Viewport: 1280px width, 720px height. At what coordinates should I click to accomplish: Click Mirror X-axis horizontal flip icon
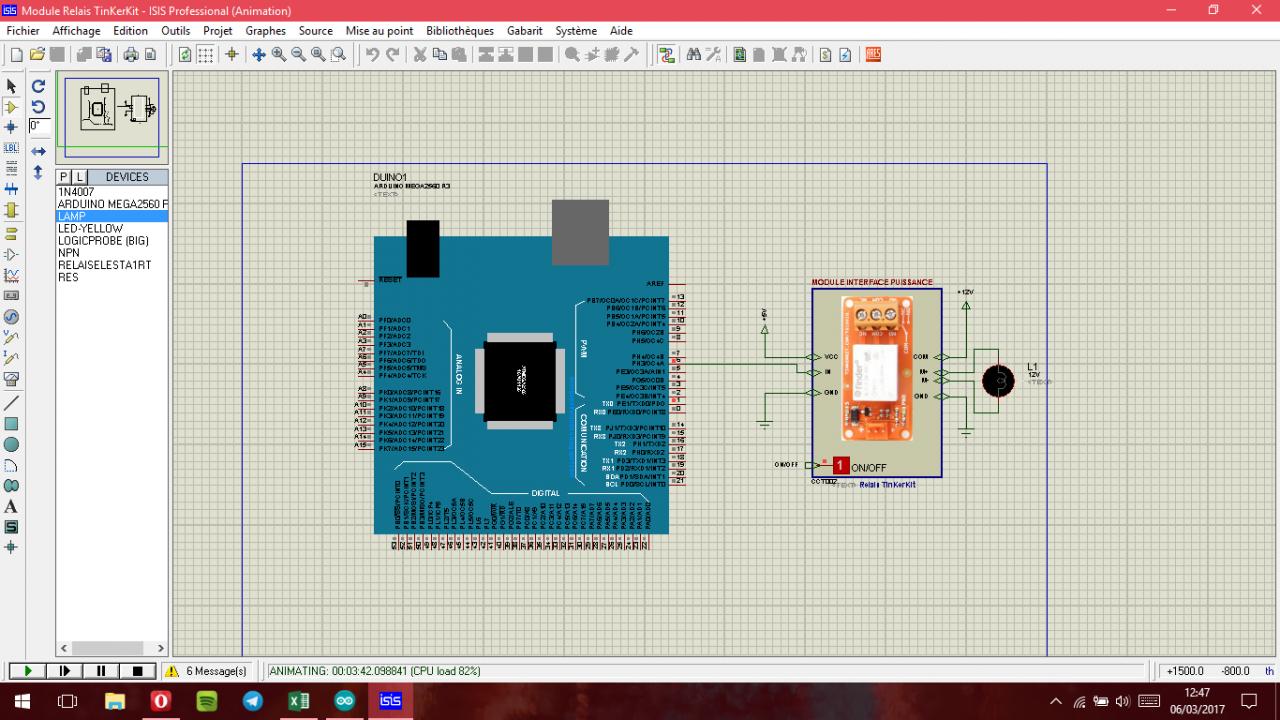(38, 151)
